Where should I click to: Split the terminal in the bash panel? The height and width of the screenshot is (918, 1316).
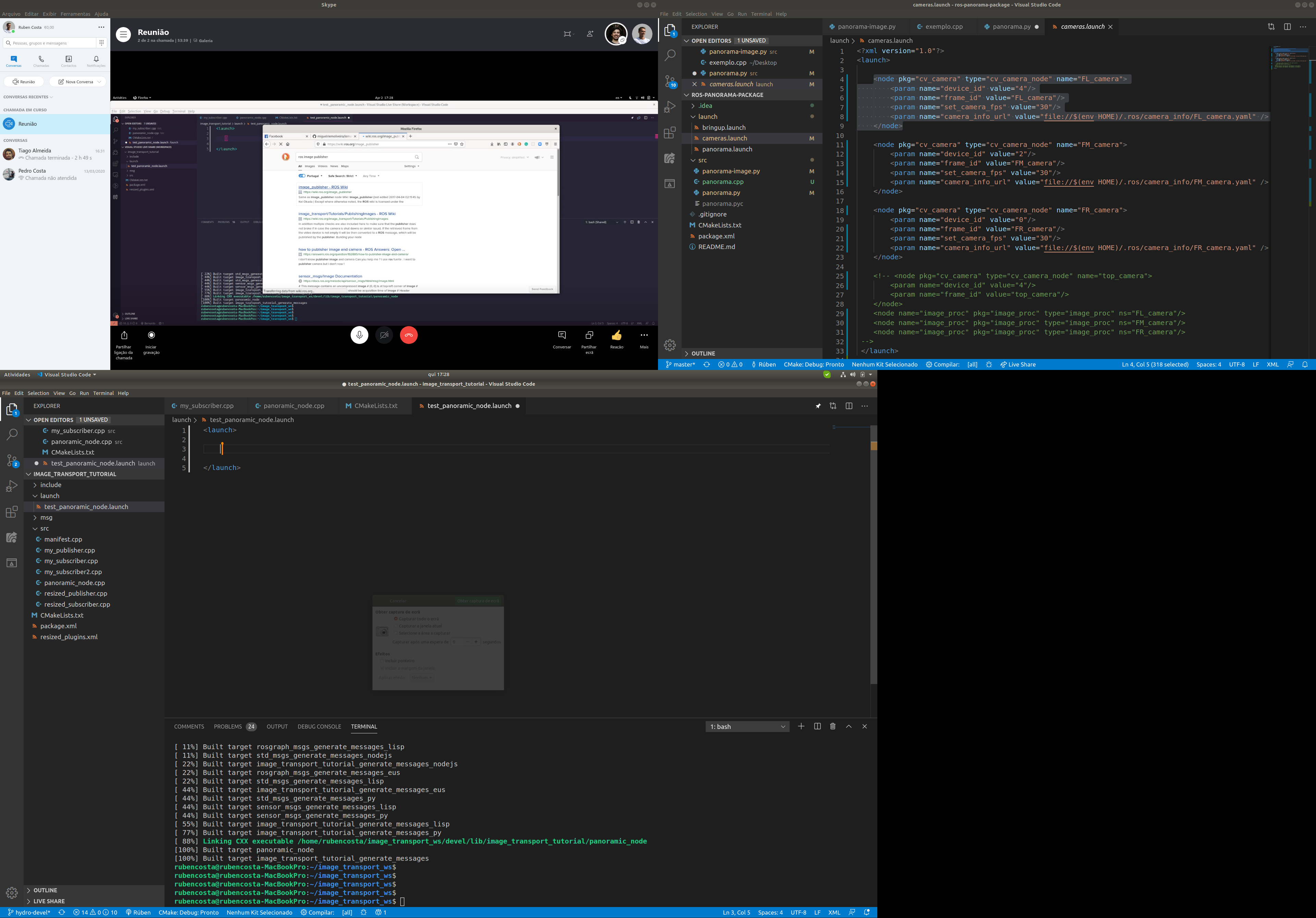pyautogui.click(x=817, y=727)
